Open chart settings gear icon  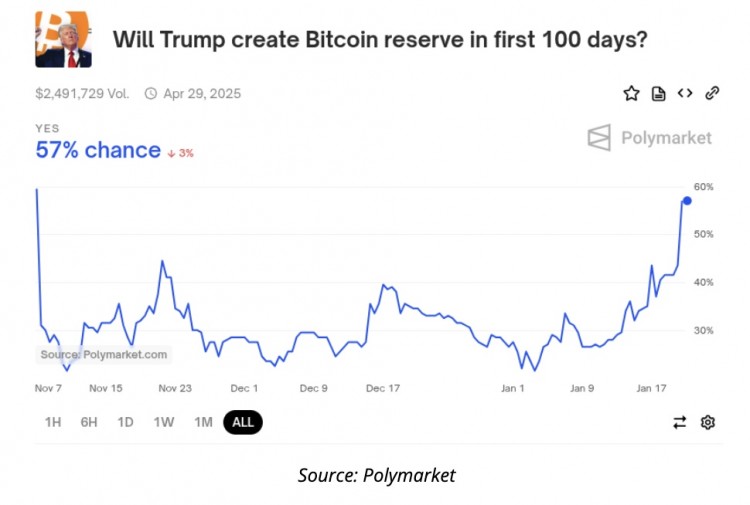pos(708,422)
